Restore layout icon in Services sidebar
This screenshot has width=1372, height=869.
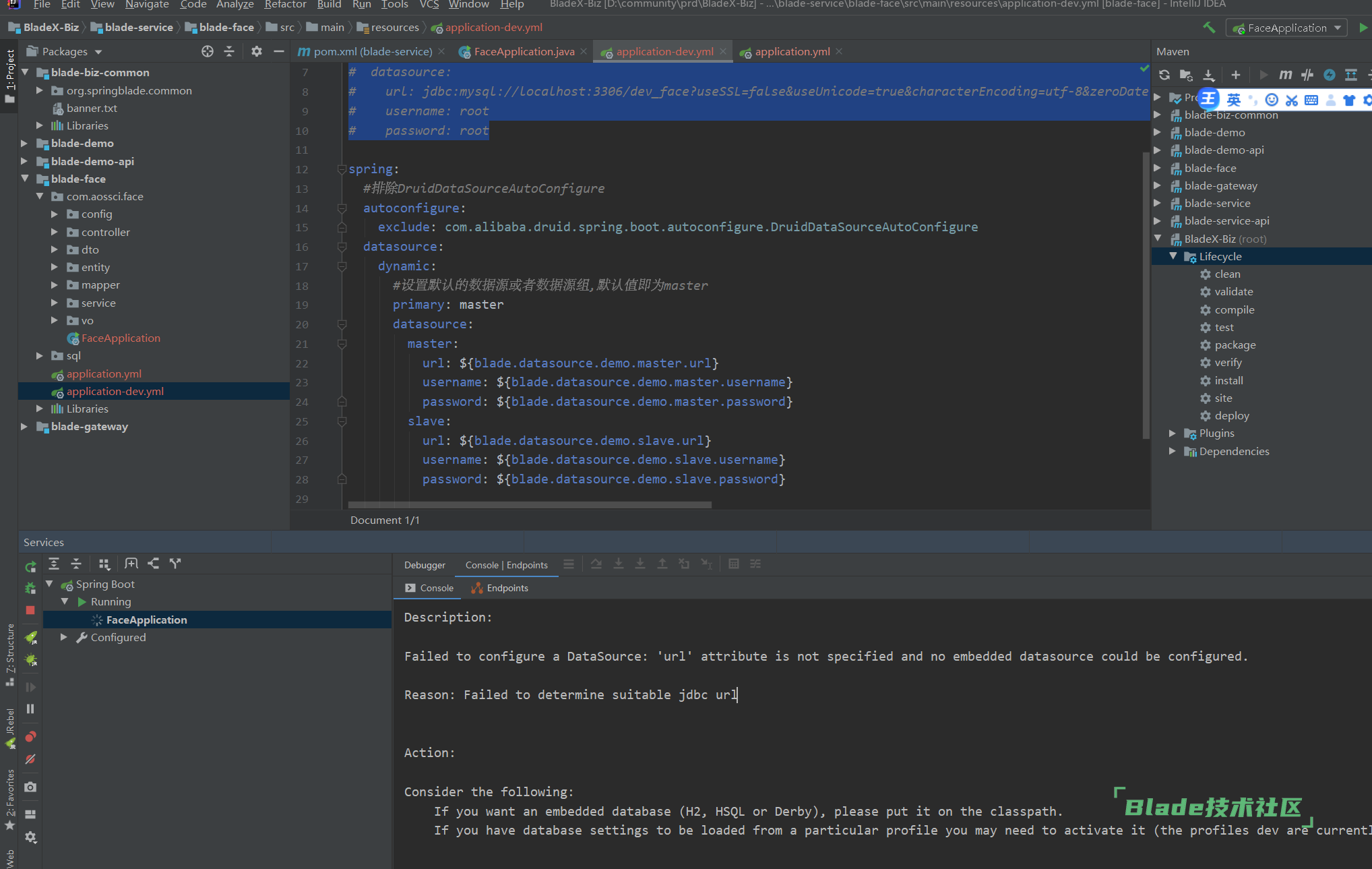30,814
